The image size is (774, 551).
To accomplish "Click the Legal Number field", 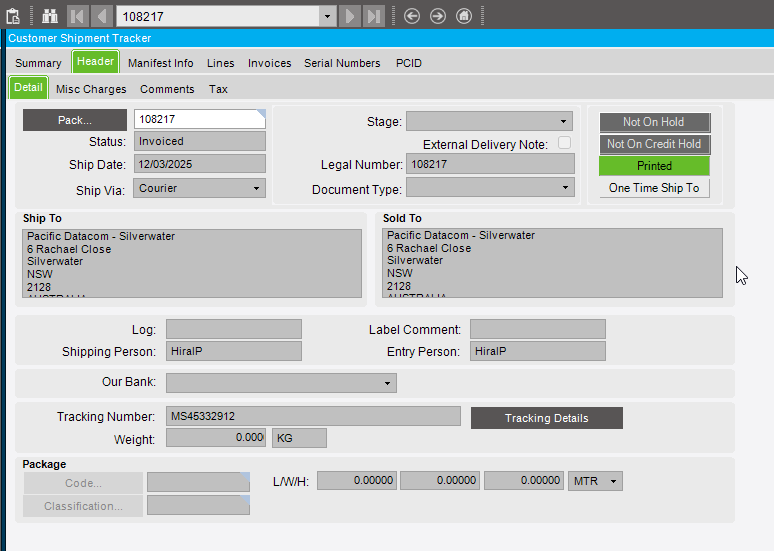I will point(490,164).
